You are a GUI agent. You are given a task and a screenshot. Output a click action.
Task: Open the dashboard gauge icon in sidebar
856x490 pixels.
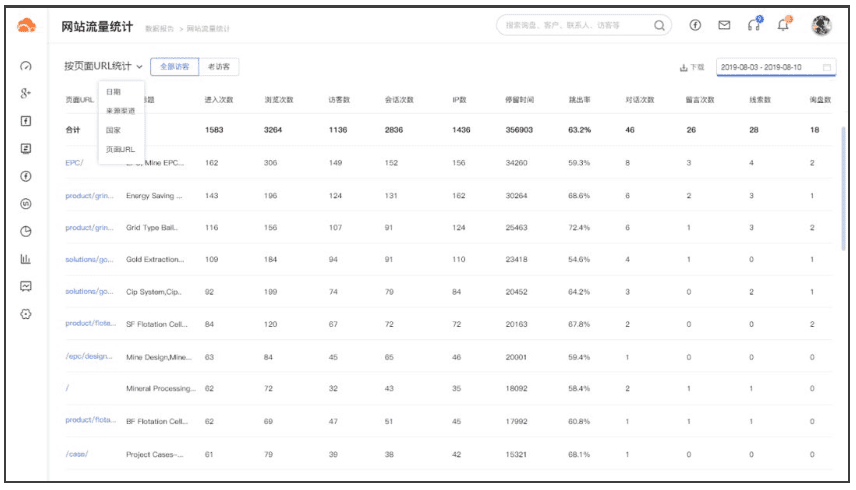click(x=26, y=66)
